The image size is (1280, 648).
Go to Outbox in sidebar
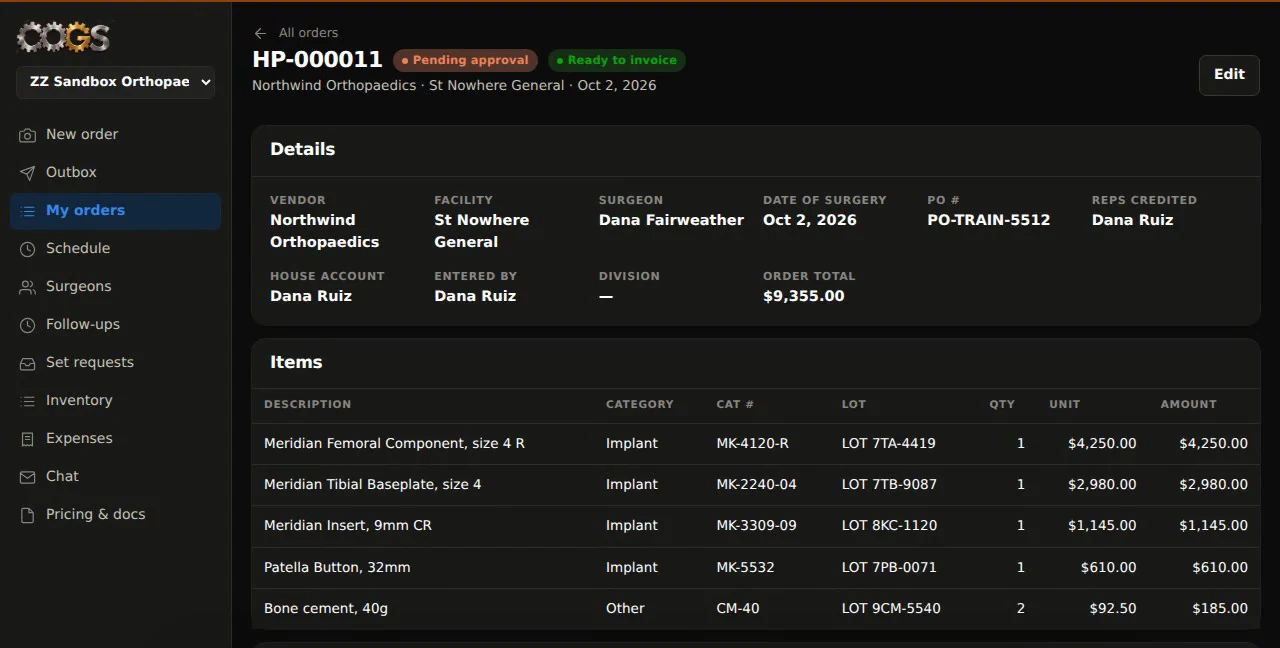click(116, 172)
